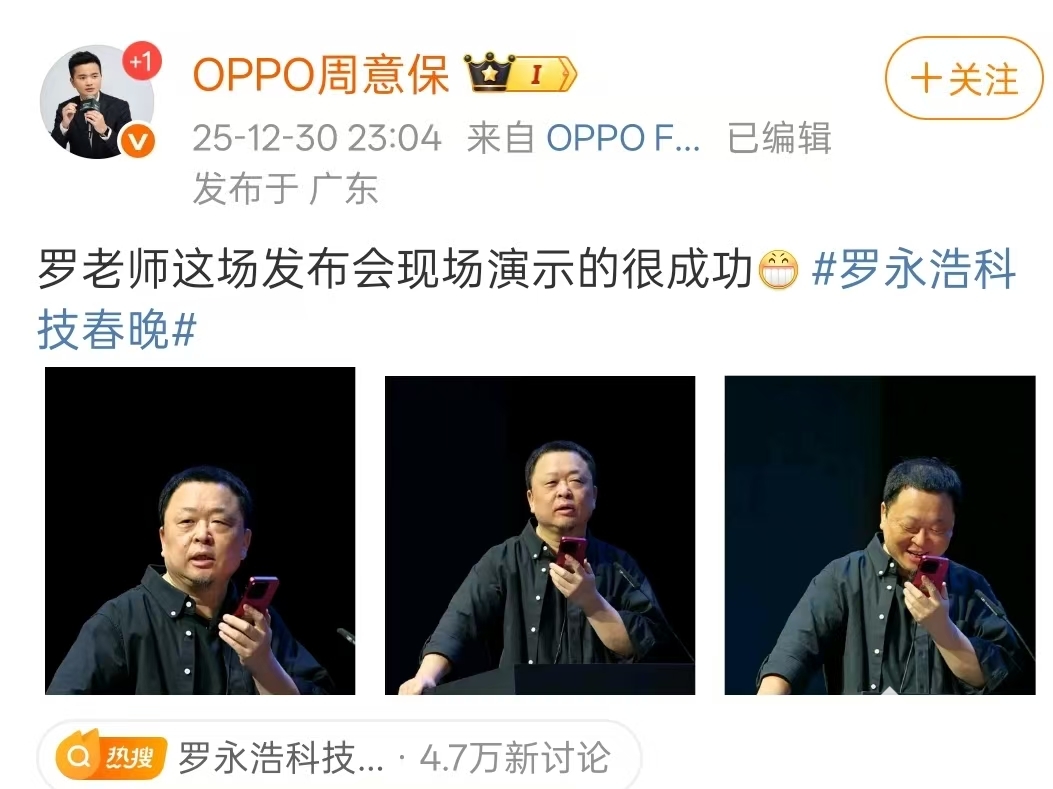Image resolution: width=1053 pixels, height=789 pixels.
Task: Open the 罗永浩科技... trending topic pill
Action: pyautogui.click(x=339, y=757)
